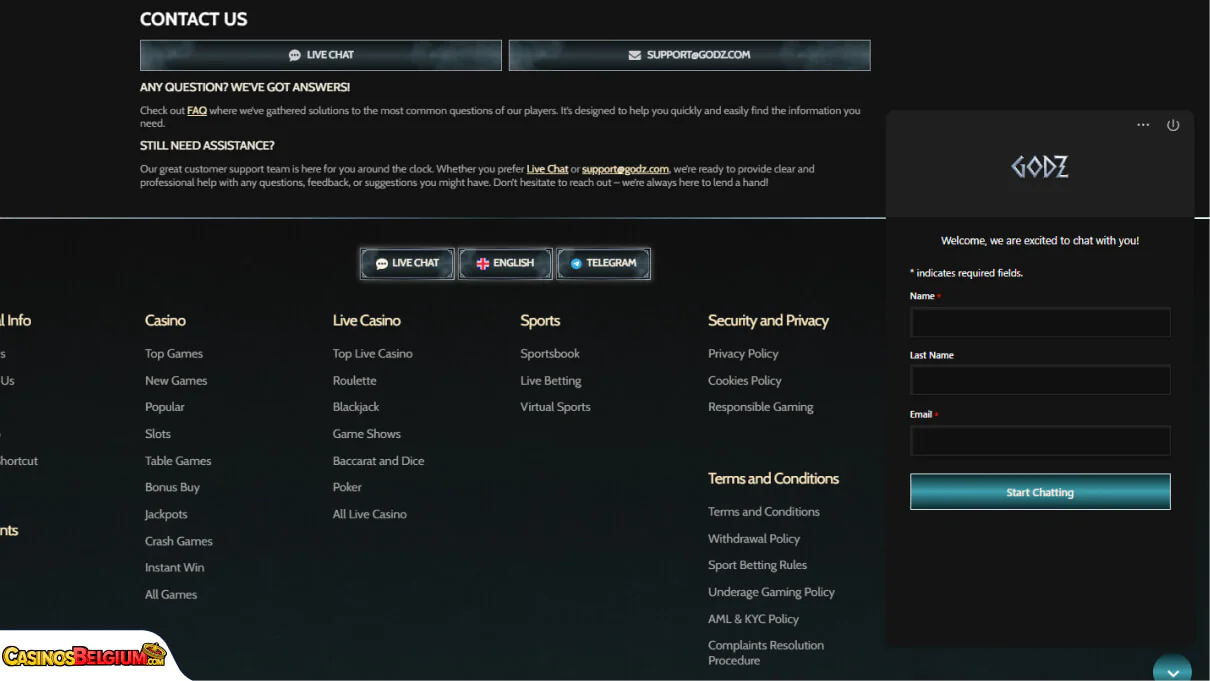
Task: Open the chat widget three-dots options menu
Action: pos(1143,125)
